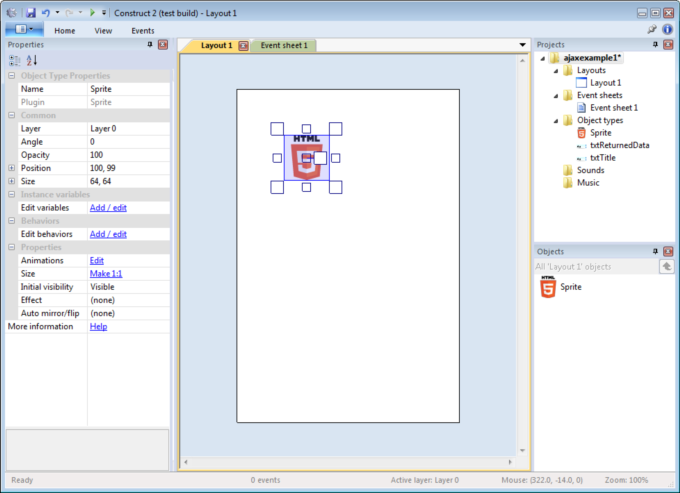
Task: Click the Animations Edit link
Action: [96, 261]
